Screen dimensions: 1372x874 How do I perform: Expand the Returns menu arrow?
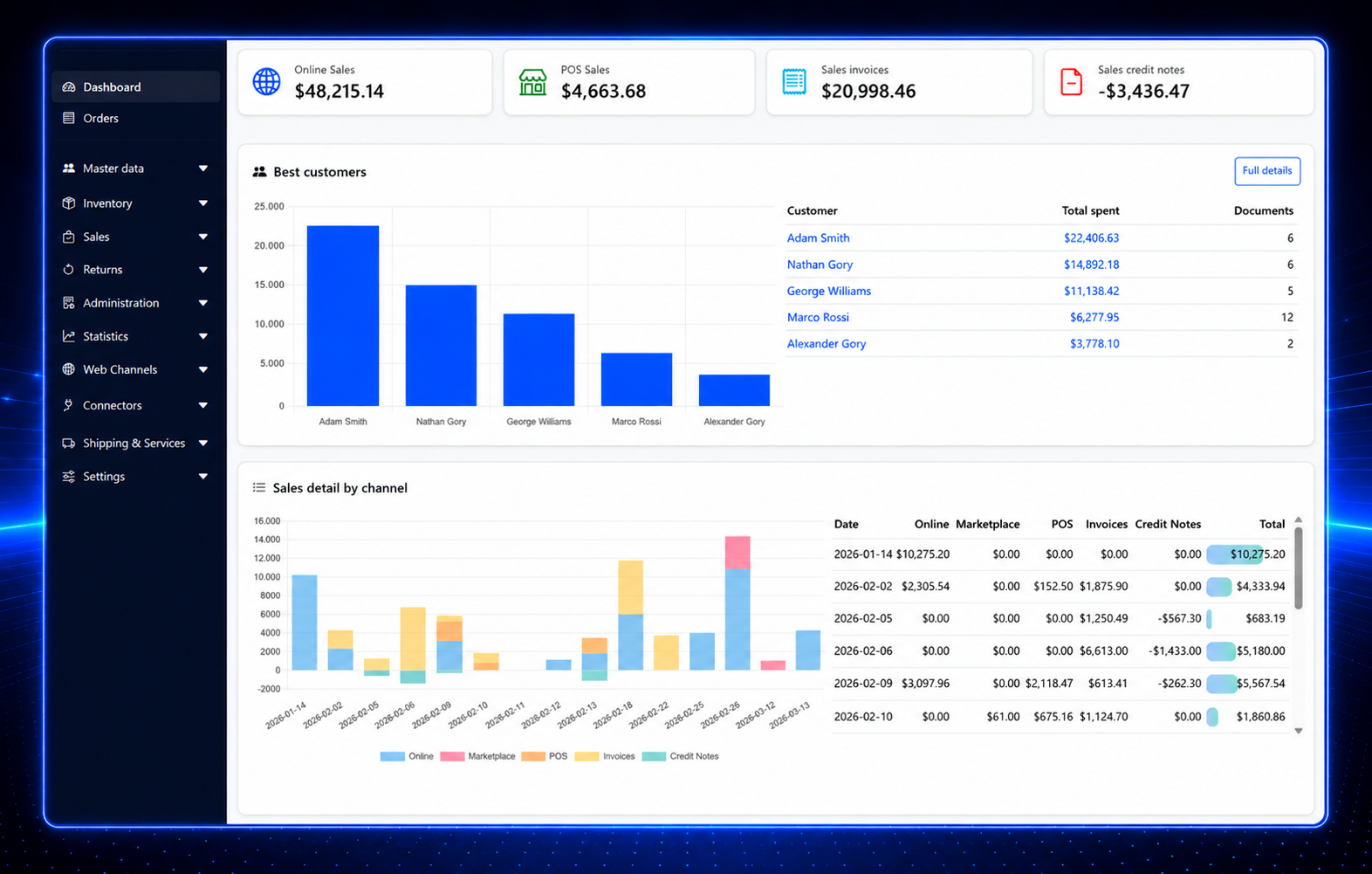[x=203, y=270]
